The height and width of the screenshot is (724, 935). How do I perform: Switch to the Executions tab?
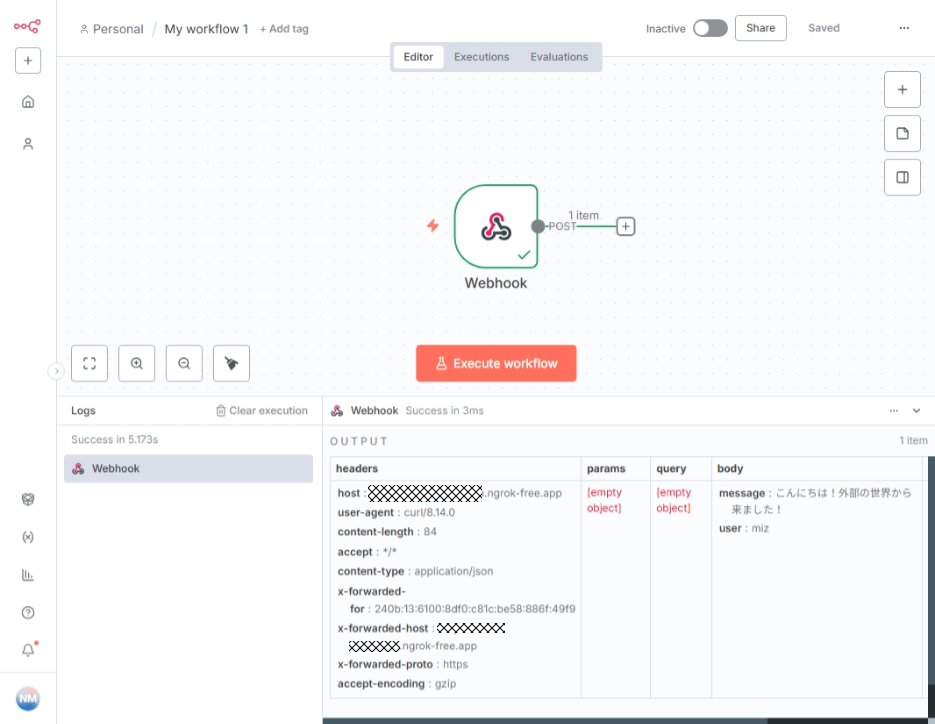point(481,57)
